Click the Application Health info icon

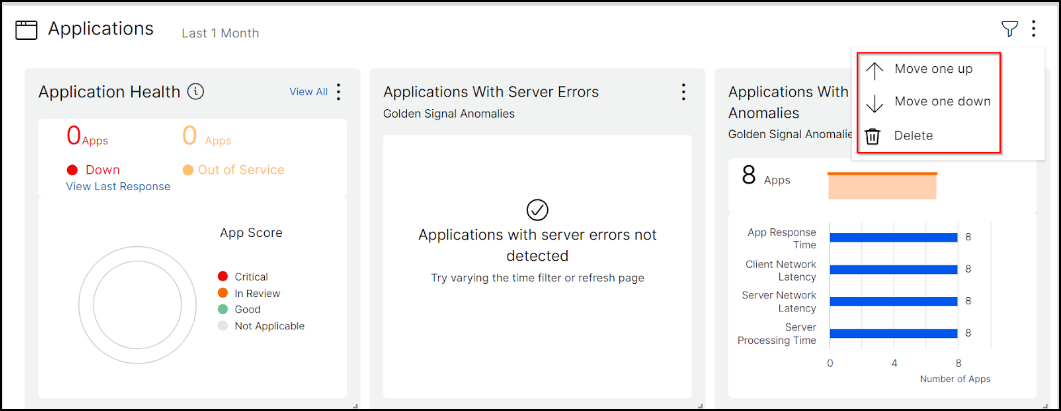196,91
